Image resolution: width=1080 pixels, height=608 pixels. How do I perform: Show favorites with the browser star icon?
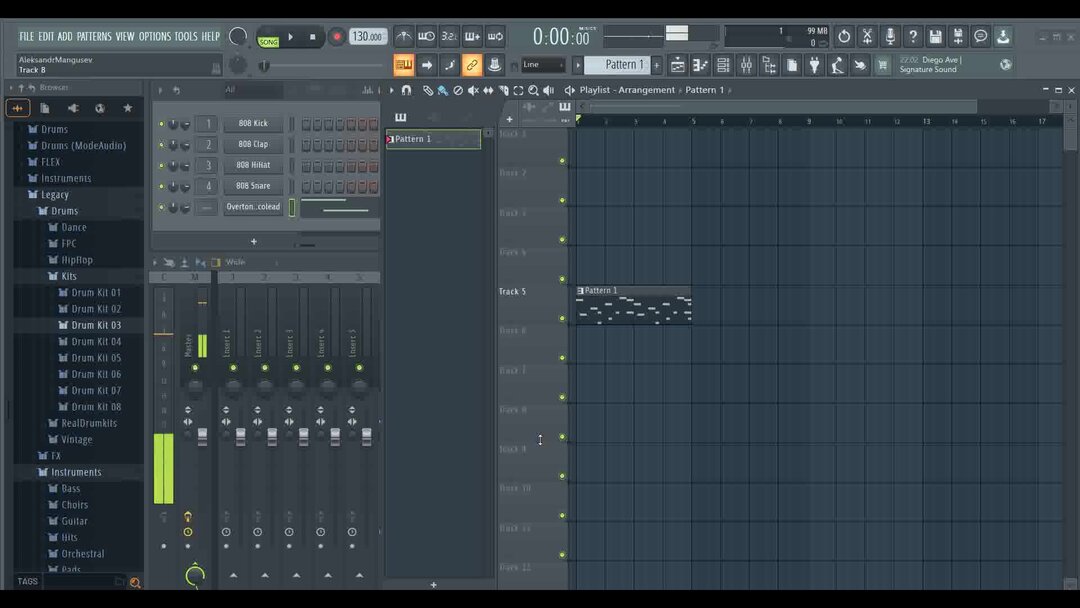point(127,108)
